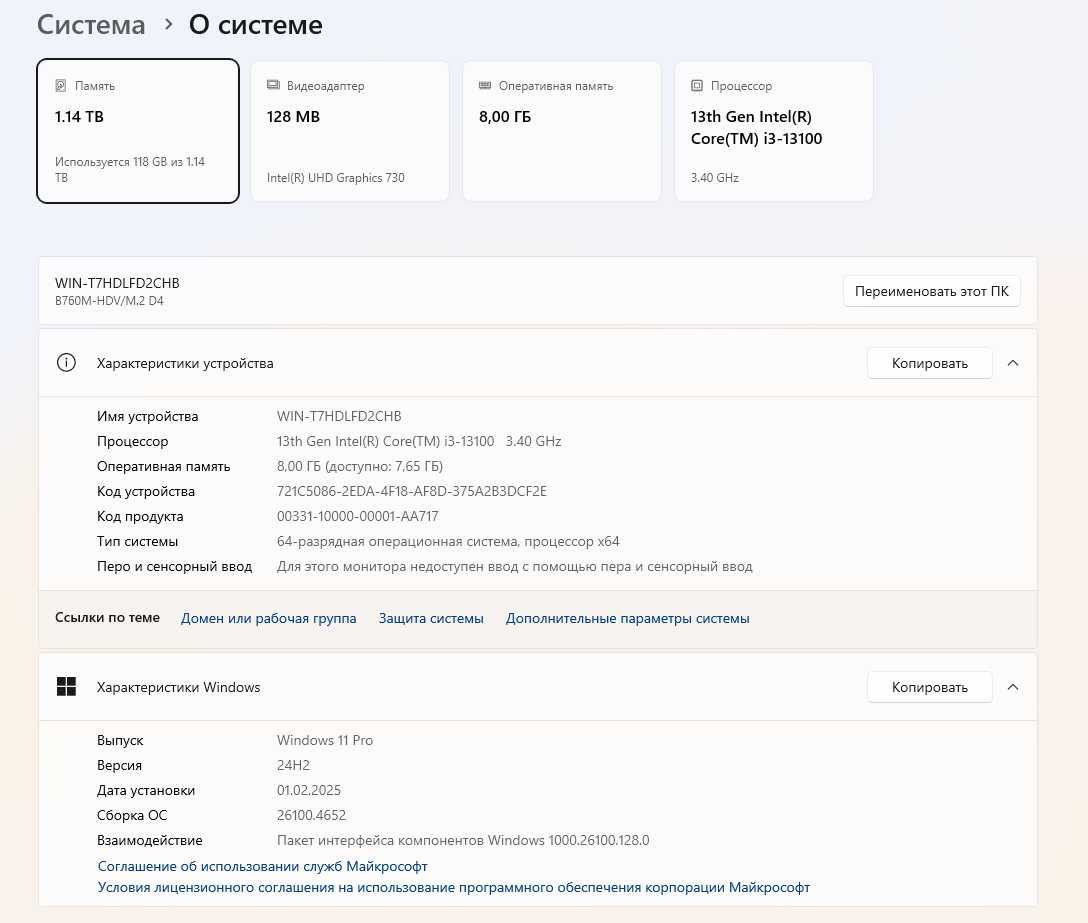Select the OS build 26100.4652
1088x923 pixels.
point(311,815)
